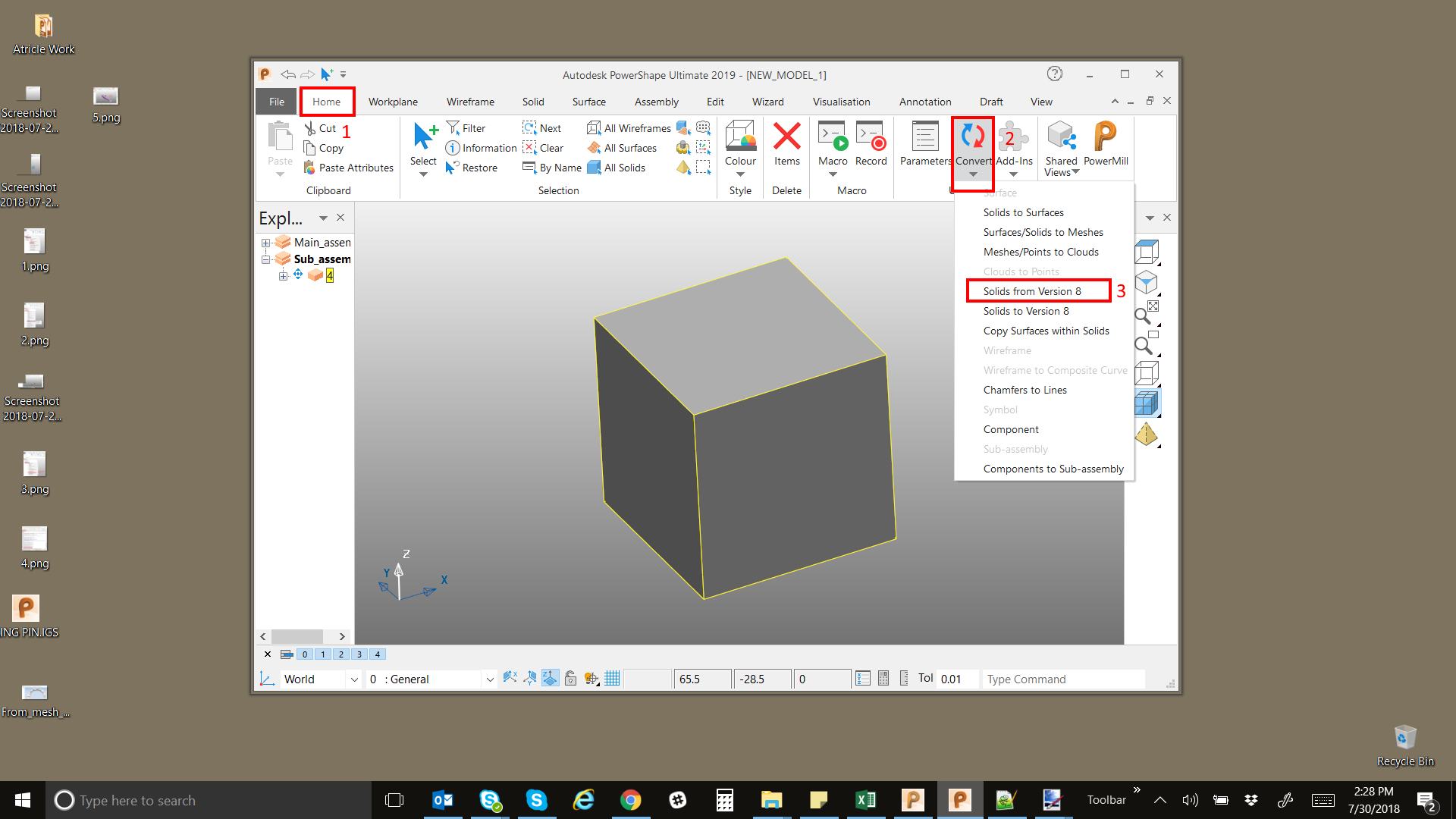1456x819 pixels.
Task: Open the Colour style dropdown
Action: (x=740, y=174)
